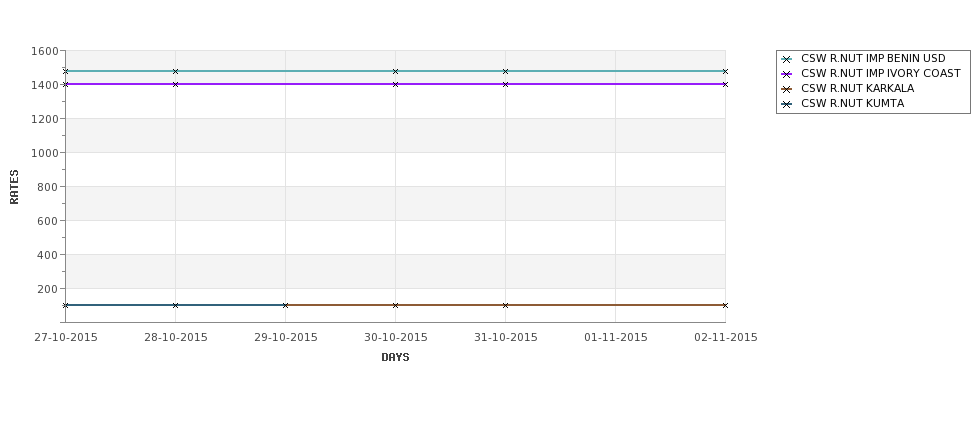Click the 800 y-axis tick label
Screen dimensions: 975x429
tap(47, 187)
